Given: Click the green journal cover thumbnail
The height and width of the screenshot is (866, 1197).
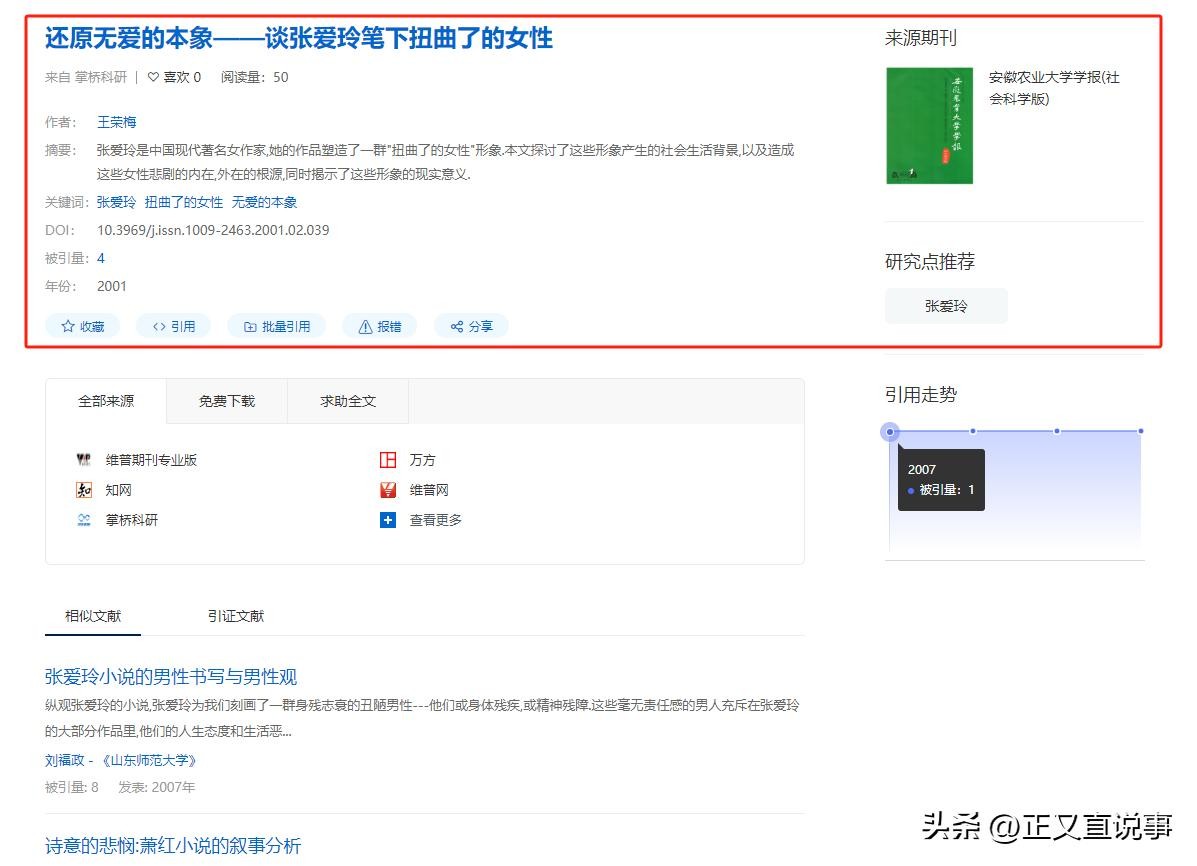Looking at the screenshot, I should coord(929,126).
